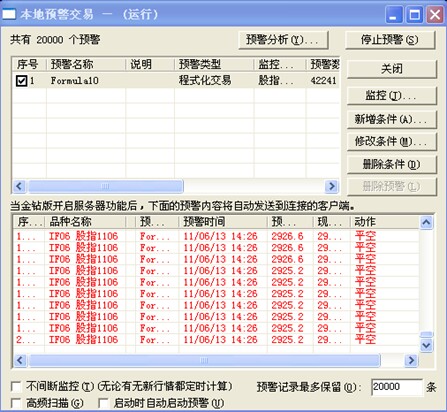
Task: Click the 预警时间 column header in log
Action: (x=223, y=222)
